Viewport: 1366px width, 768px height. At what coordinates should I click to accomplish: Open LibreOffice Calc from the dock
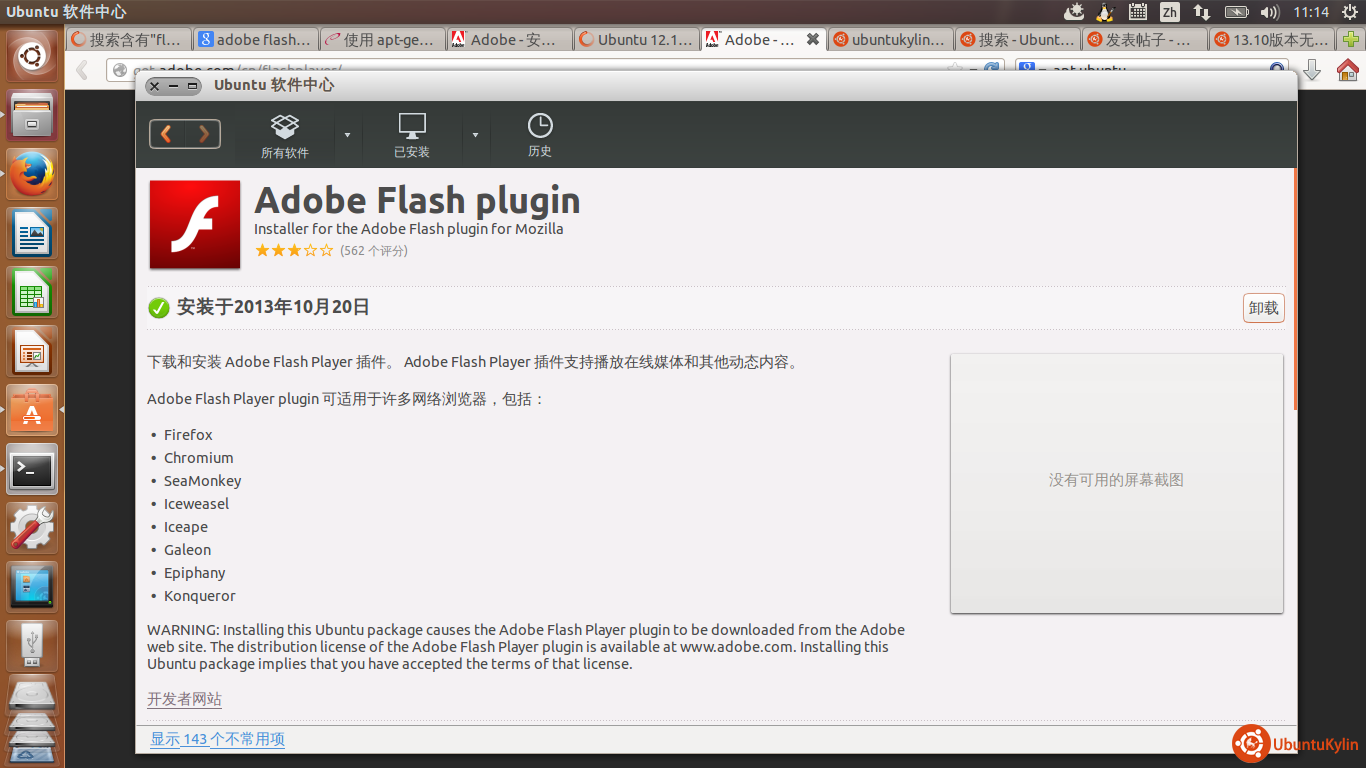[x=32, y=292]
